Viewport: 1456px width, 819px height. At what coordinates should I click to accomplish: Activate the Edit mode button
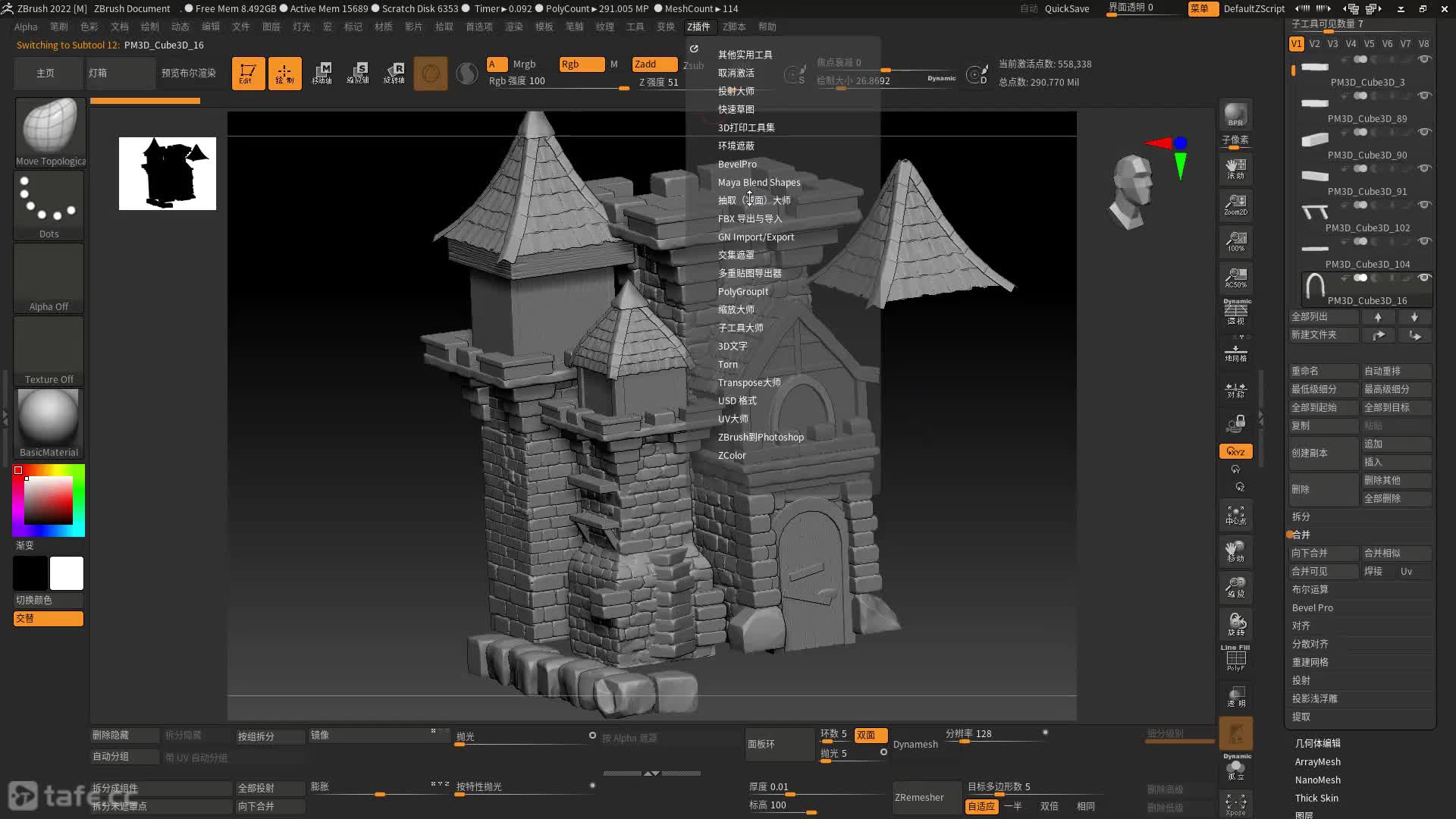coord(248,74)
